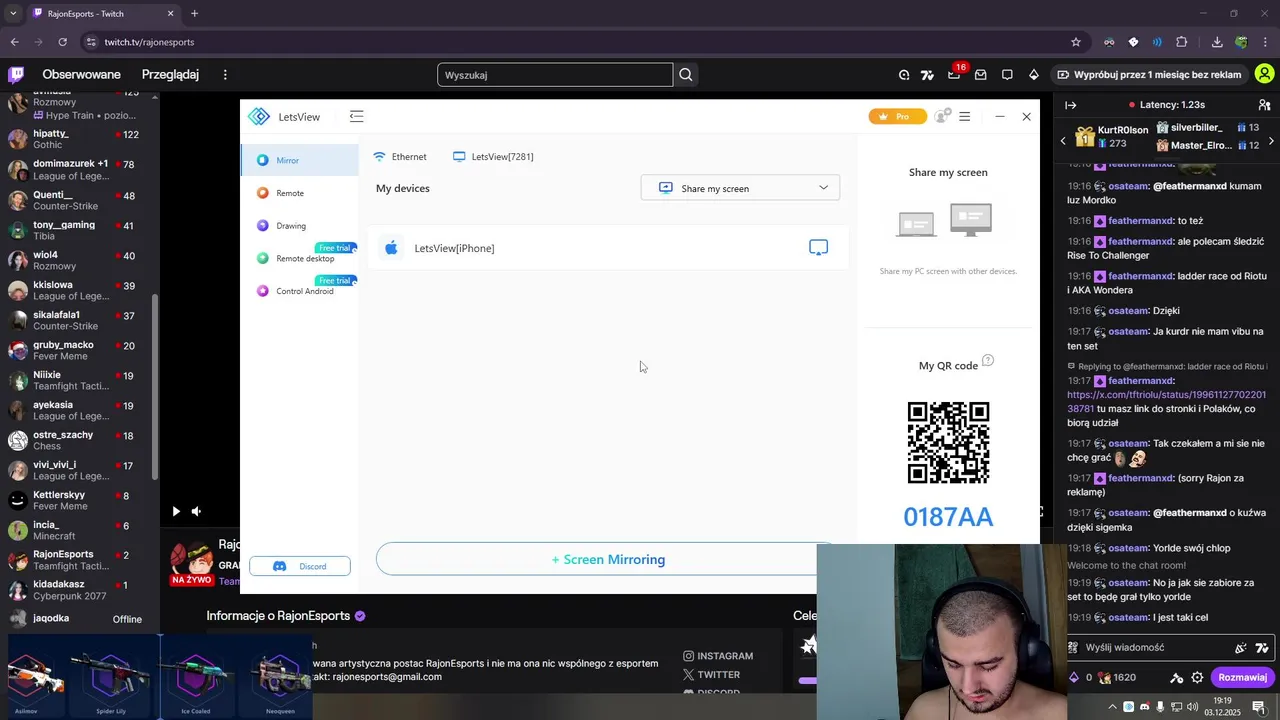The image size is (1280, 720).
Task: Click the orange Pro upgrade button
Action: [x=897, y=116]
